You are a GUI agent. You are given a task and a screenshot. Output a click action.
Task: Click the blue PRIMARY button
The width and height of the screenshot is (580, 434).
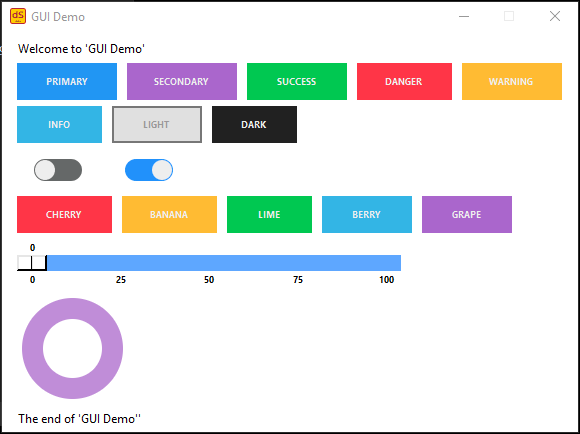coord(67,81)
